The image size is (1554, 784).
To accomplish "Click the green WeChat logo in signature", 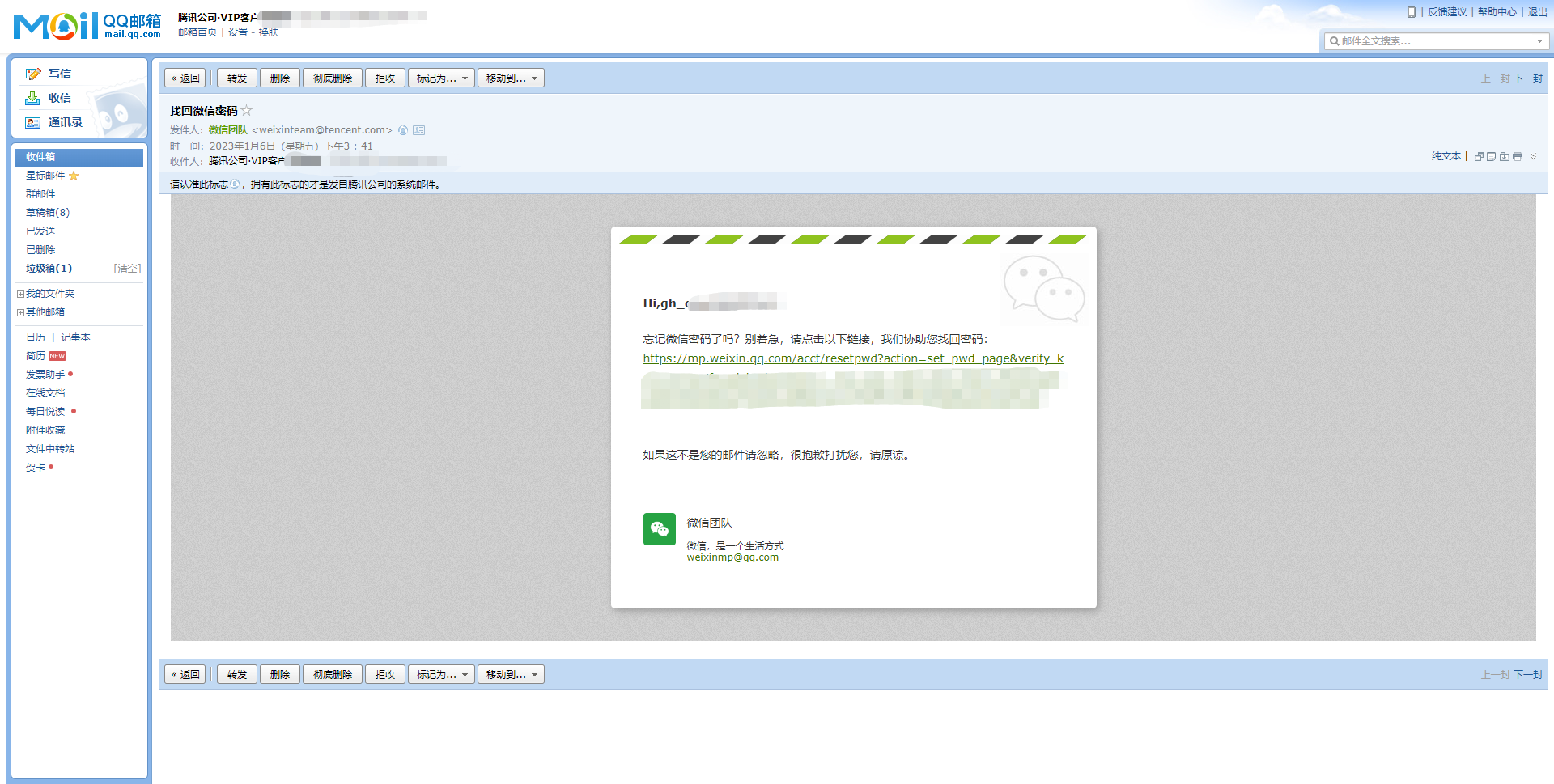I will tap(660, 529).
